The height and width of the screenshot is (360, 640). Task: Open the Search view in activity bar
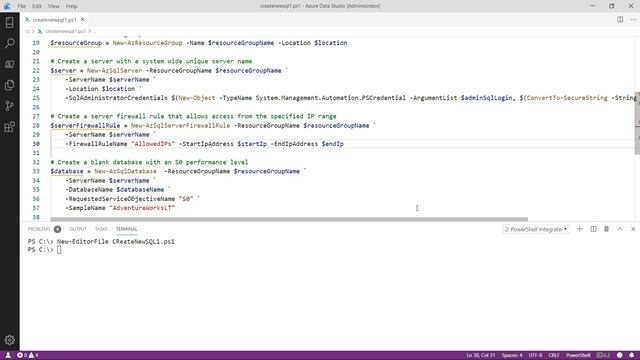point(9,43)
